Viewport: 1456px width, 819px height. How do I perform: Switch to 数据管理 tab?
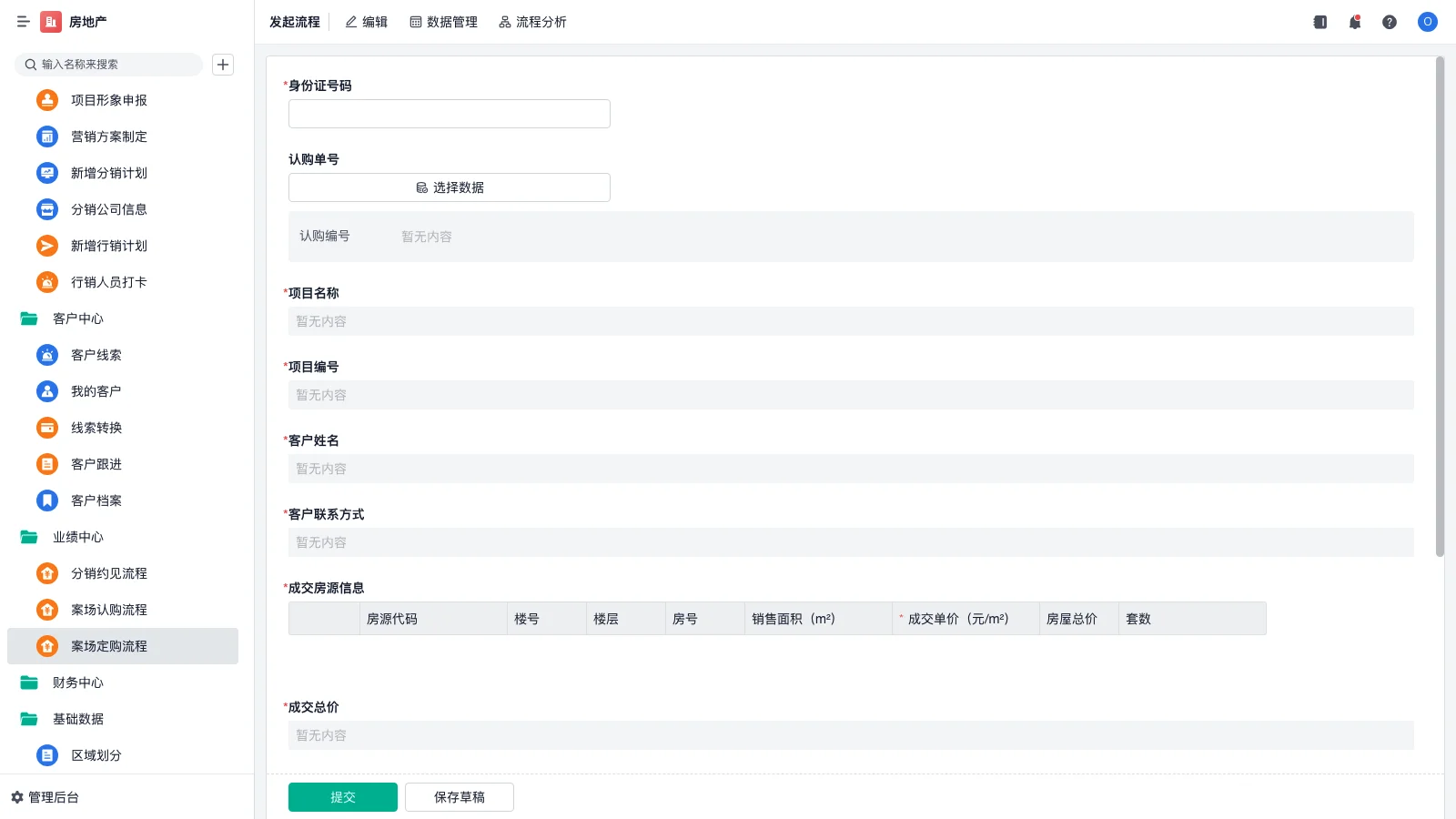(x=444, y=22)
